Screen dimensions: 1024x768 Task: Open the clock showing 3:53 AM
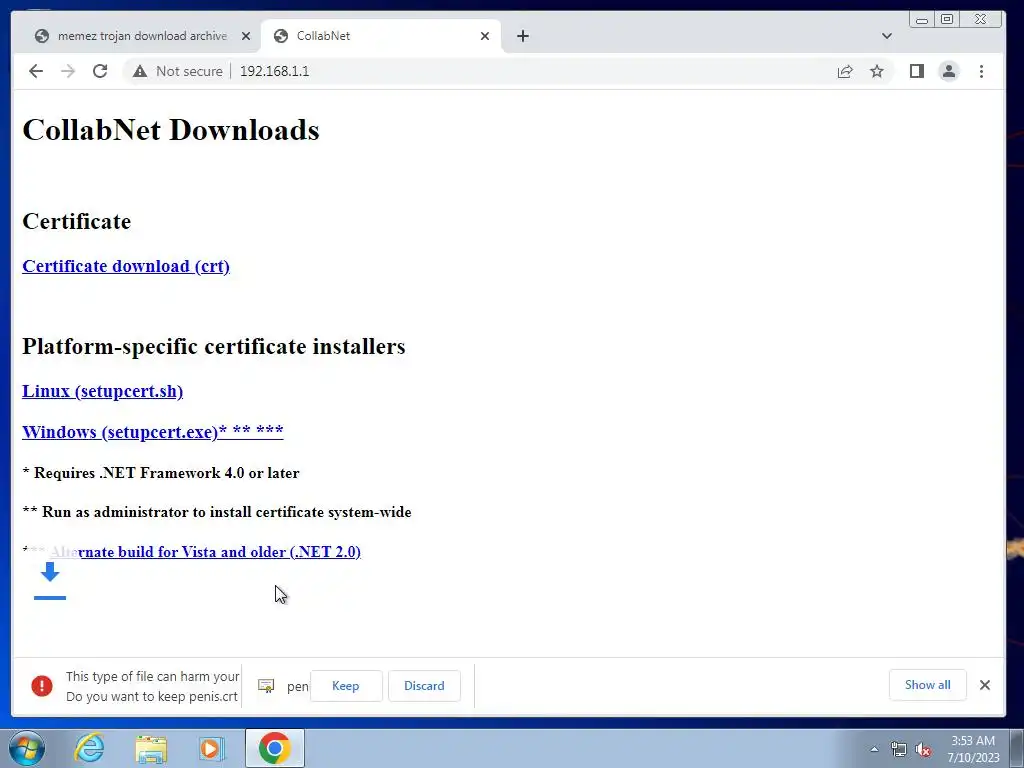[973, 749]
